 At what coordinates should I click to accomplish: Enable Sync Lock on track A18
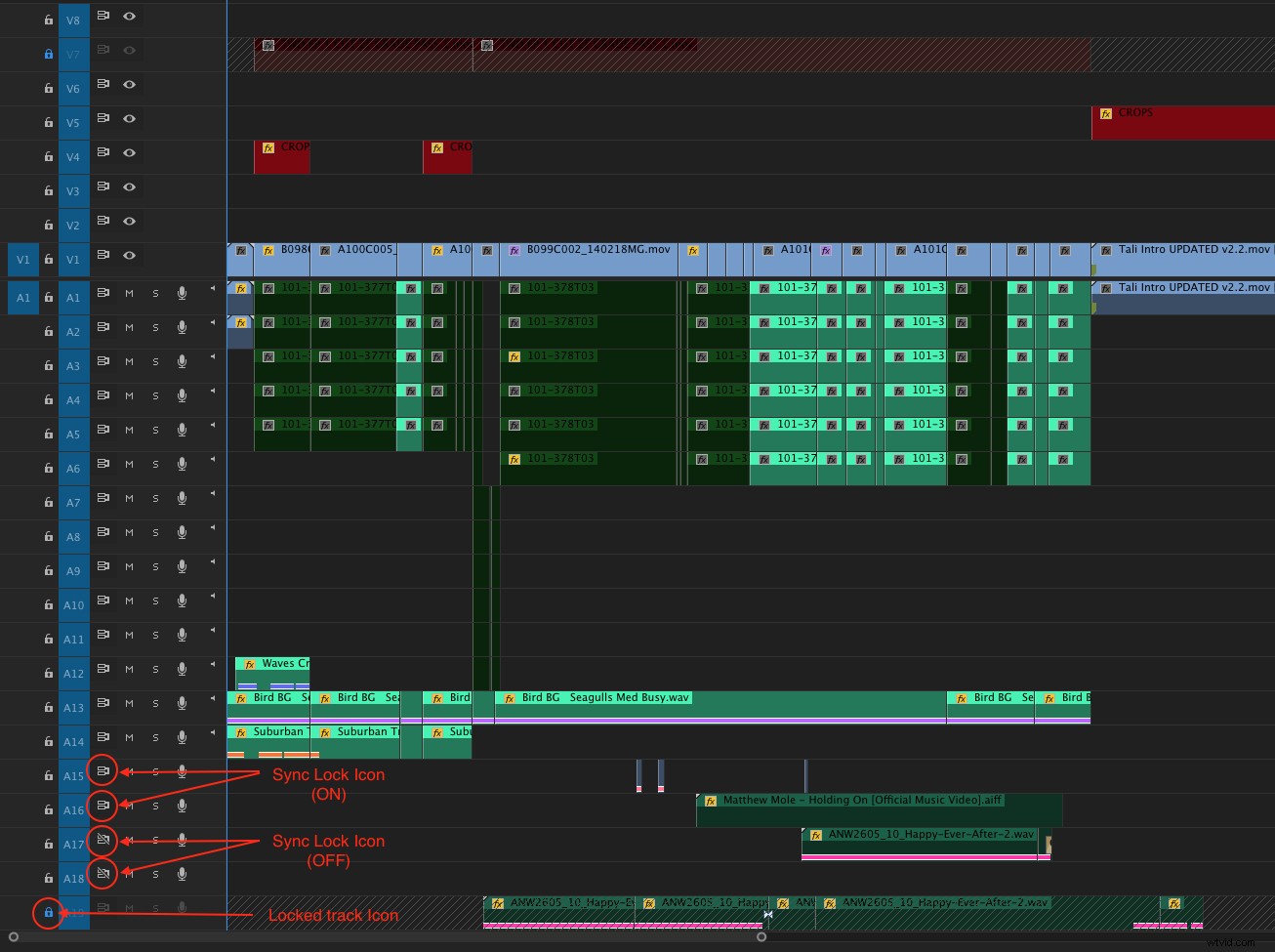[103, 874]
